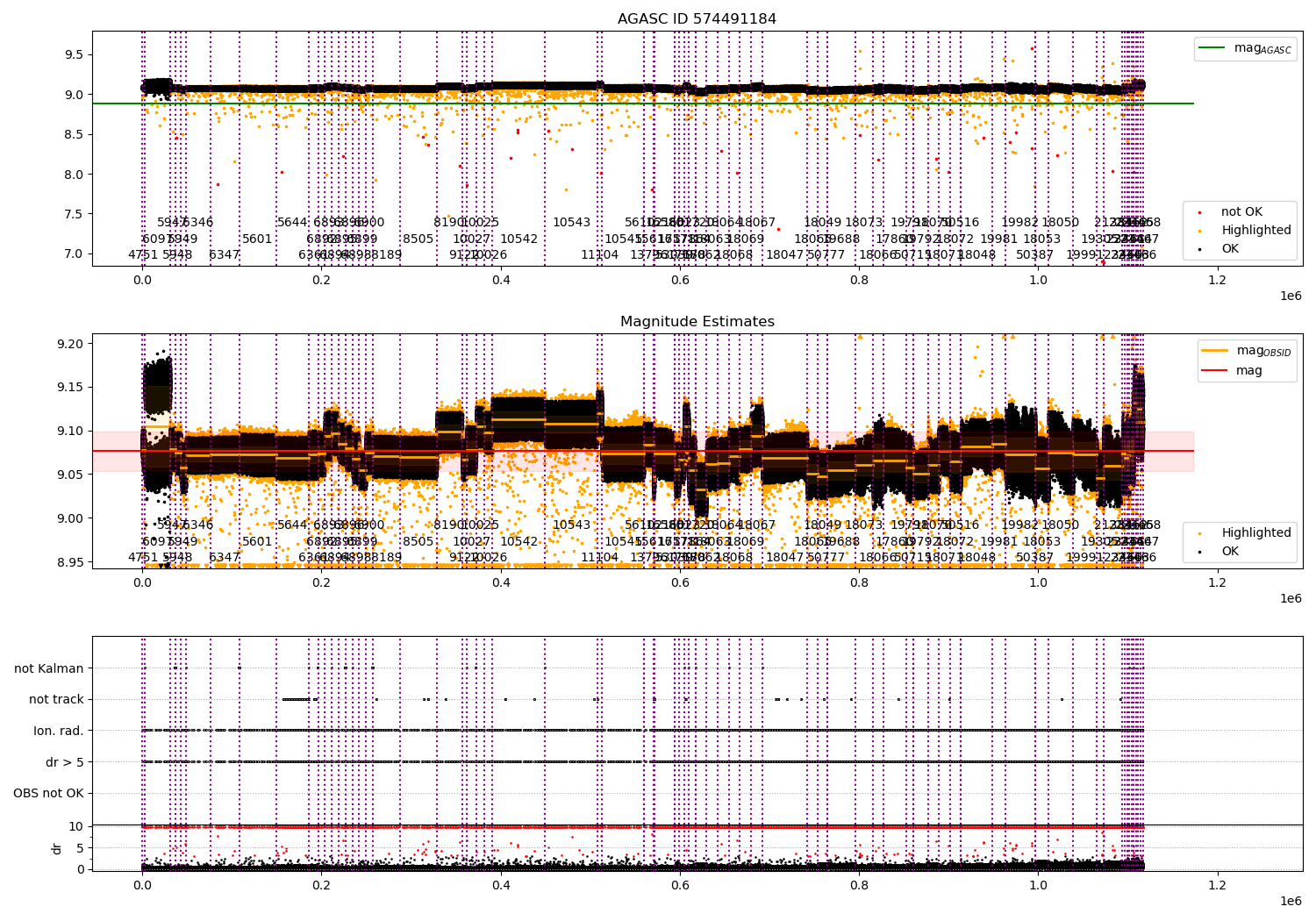This screenshot has height=921, width=1316.
Task: Click obsid label '18073' in the top plot
Action: [x=863, y=223]
